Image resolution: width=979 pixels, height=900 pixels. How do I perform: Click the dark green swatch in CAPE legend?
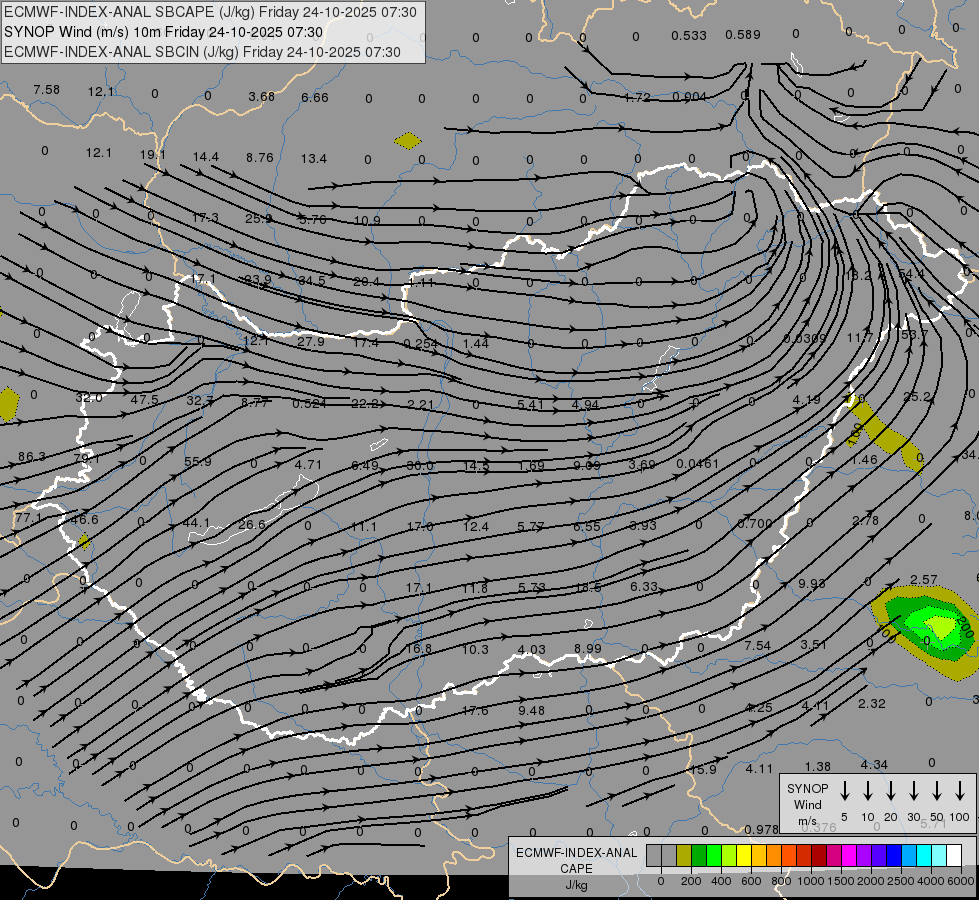[x=699, y=856]
